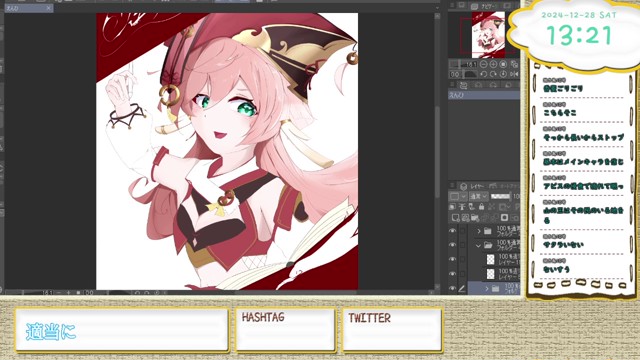Click the vertical canvas scrollbar
Screen dimensions: 640x360
coord(437,151)
